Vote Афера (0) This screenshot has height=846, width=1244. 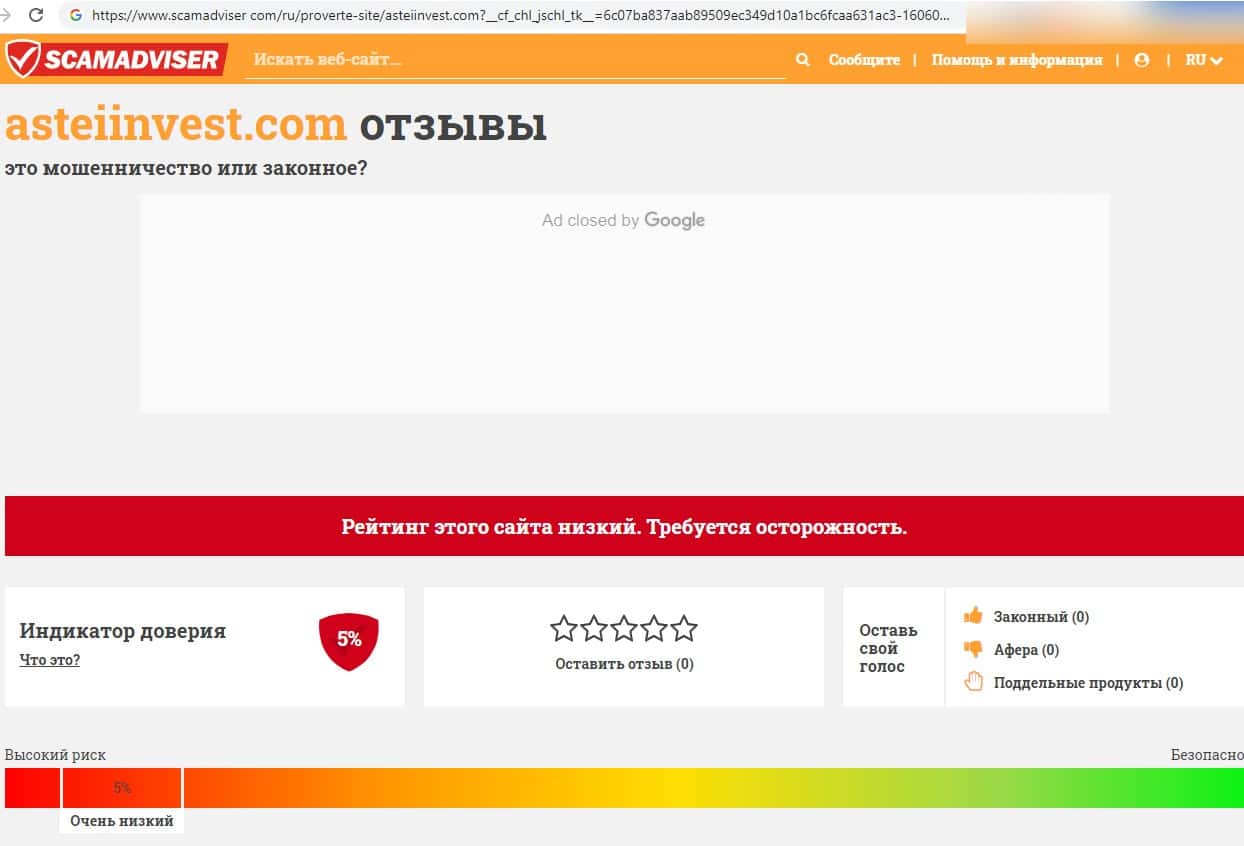coord(1026,650)
